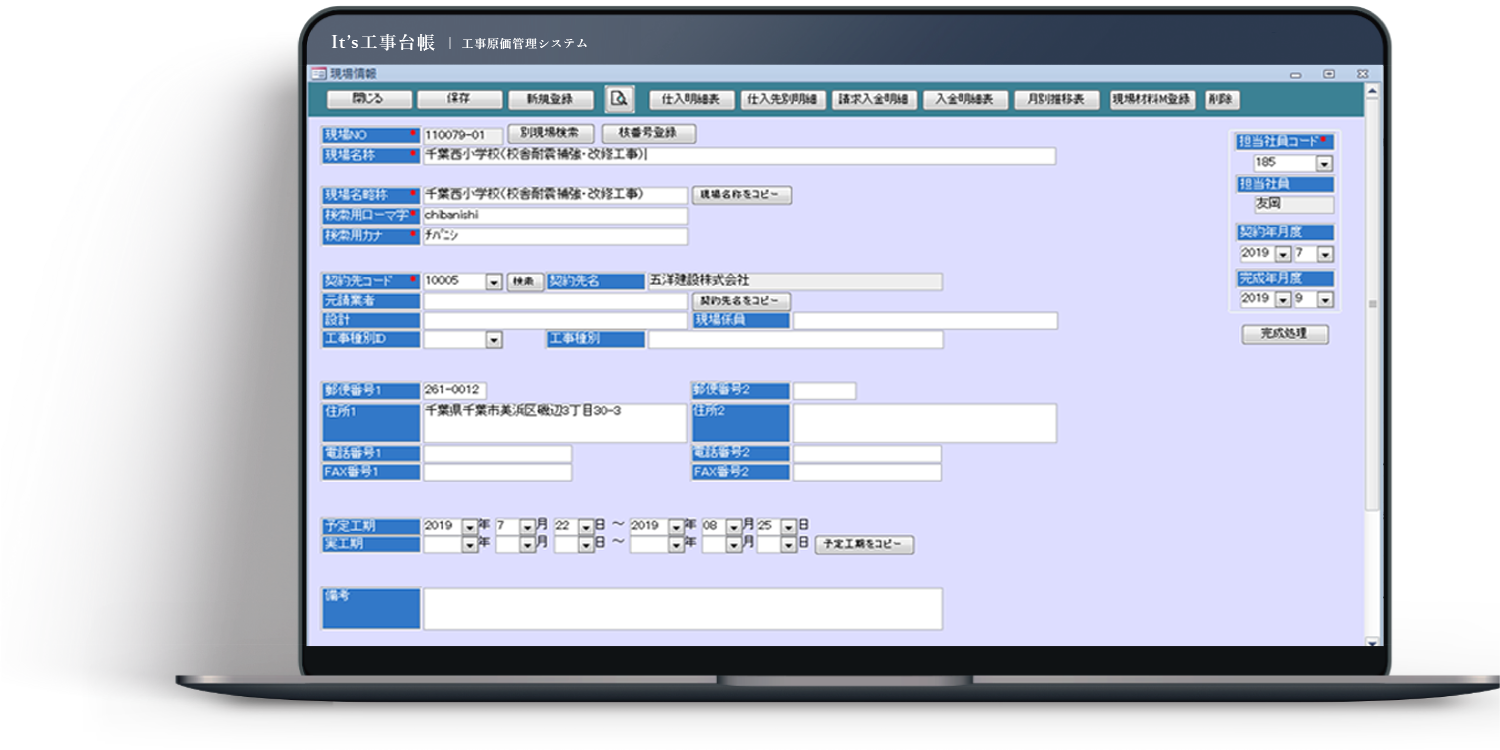This screenshot has width=1500, height=750.
Task: Open the 完成年月度 month dropdown showing 9
Action: (1324, 299)
